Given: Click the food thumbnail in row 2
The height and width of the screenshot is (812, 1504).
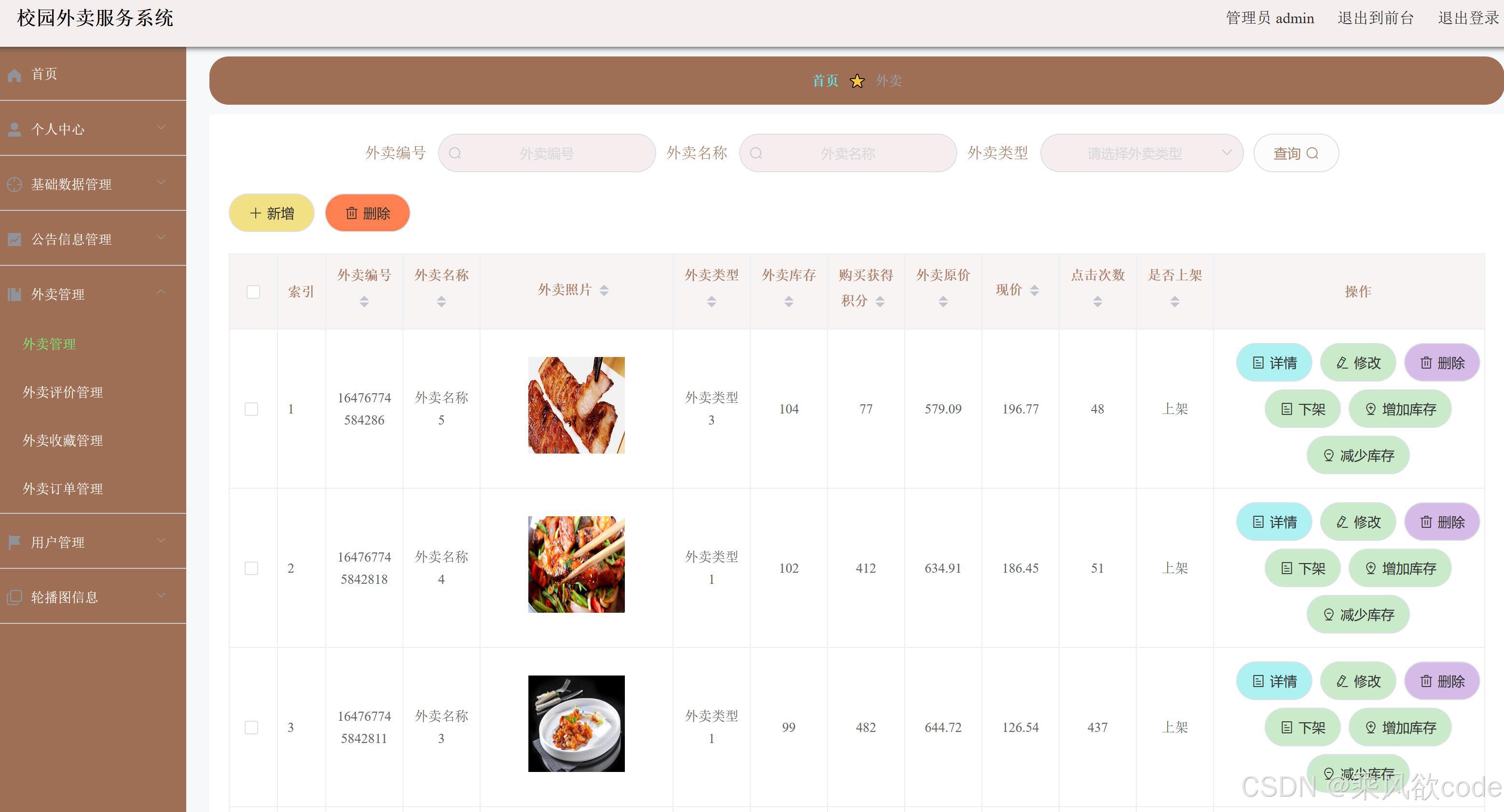Looking at the screenshot, I should (576, 564).
